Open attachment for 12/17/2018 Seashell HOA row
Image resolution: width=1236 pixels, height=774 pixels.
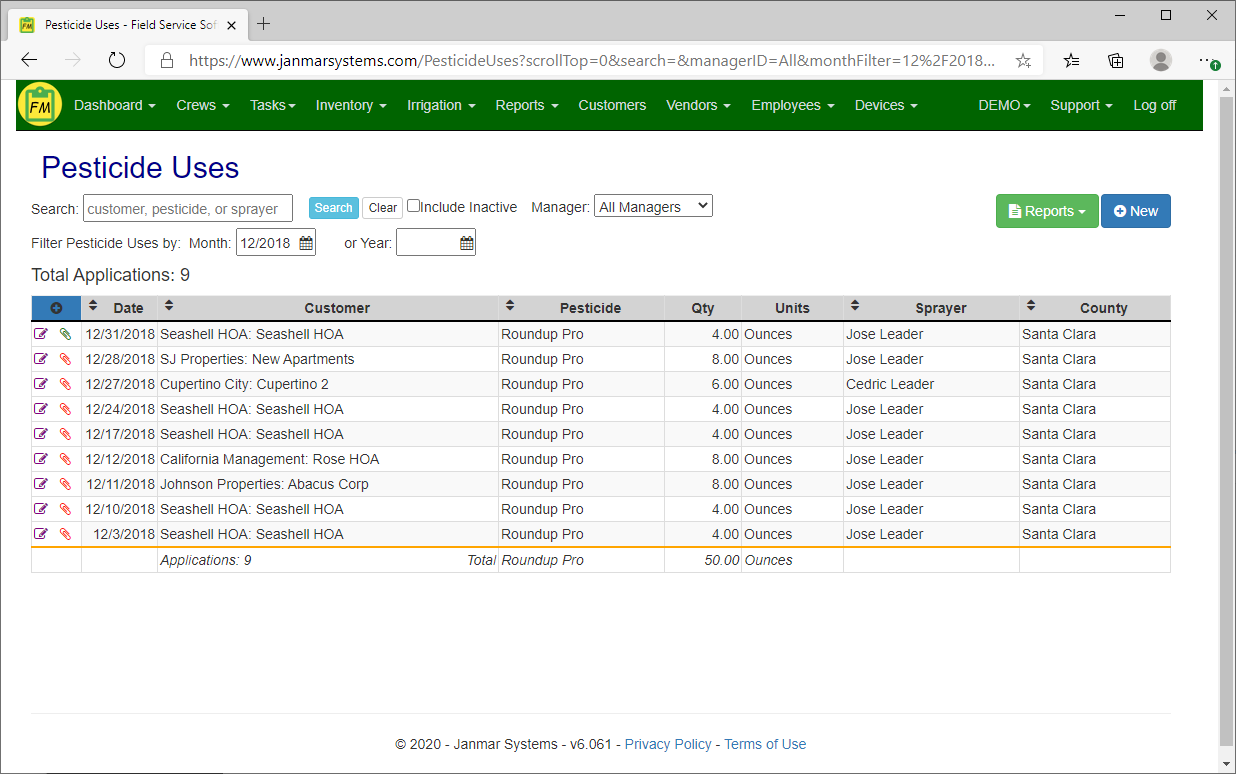(65, 434)
